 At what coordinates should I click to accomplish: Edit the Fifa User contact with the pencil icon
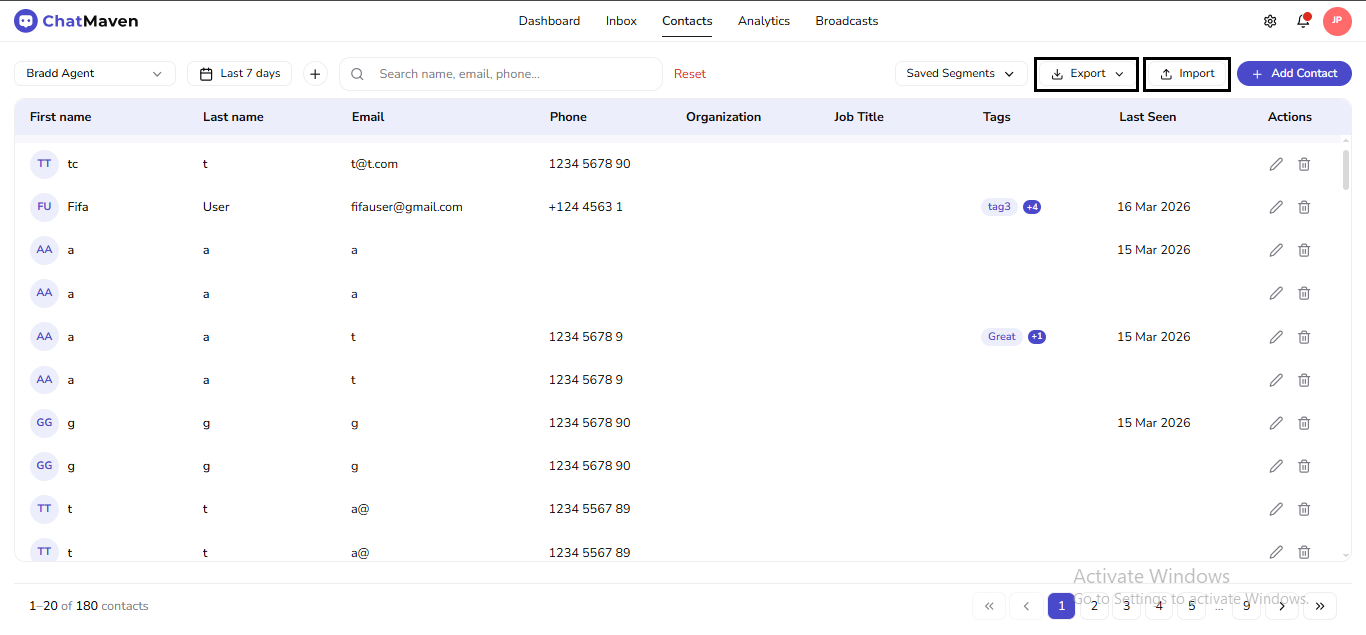click(x=1276, y=206)
